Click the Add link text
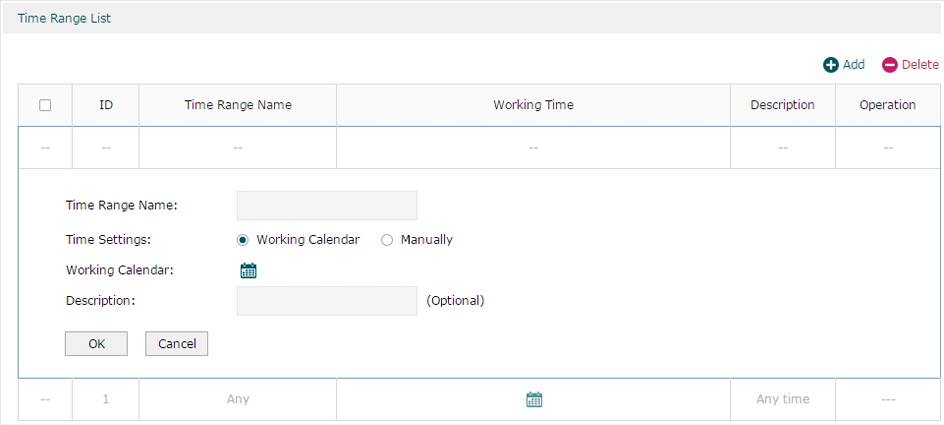The width and height of the screenshot is (944, 425). [854, 64]
